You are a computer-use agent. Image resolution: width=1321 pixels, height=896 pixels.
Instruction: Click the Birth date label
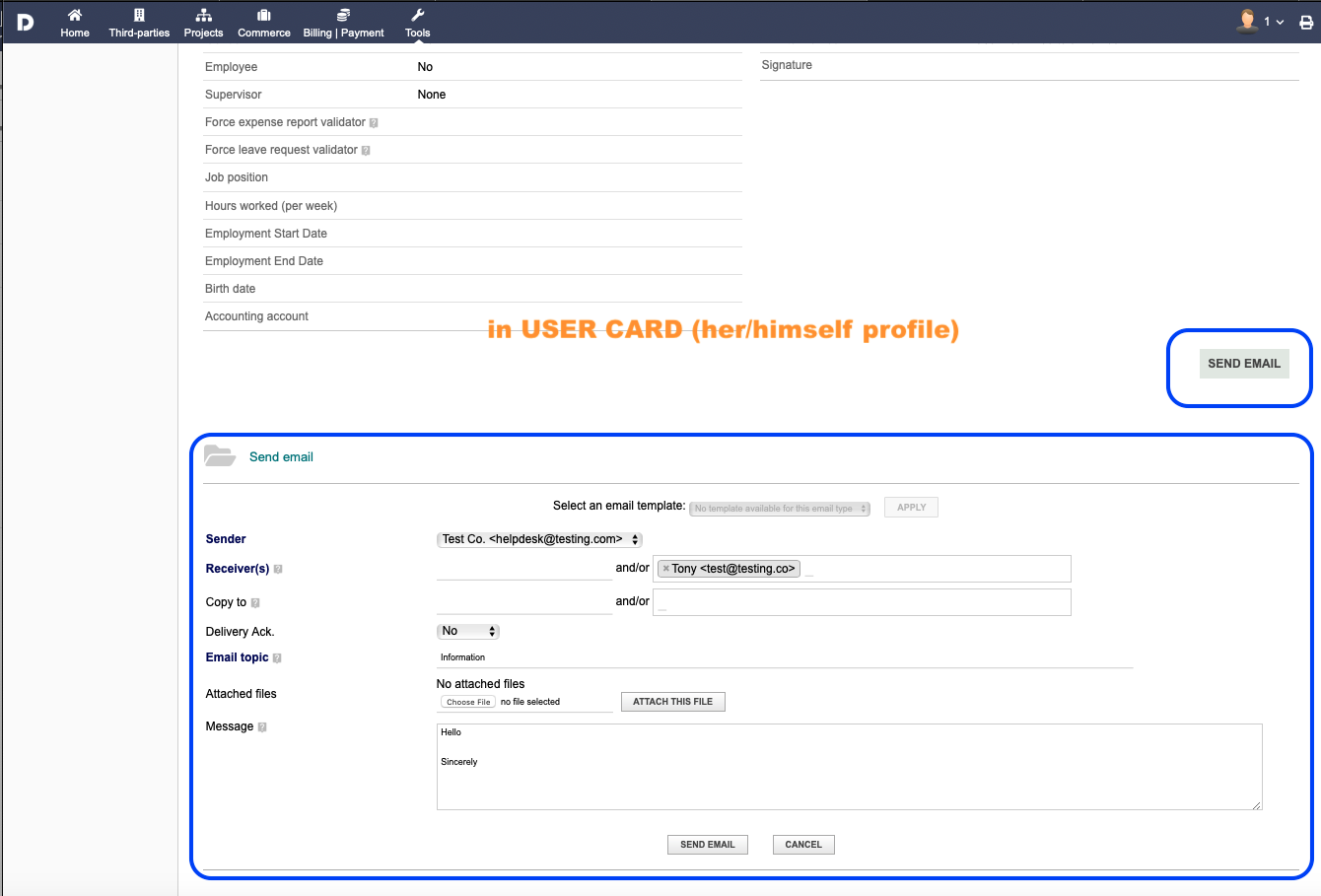point(230,289)
